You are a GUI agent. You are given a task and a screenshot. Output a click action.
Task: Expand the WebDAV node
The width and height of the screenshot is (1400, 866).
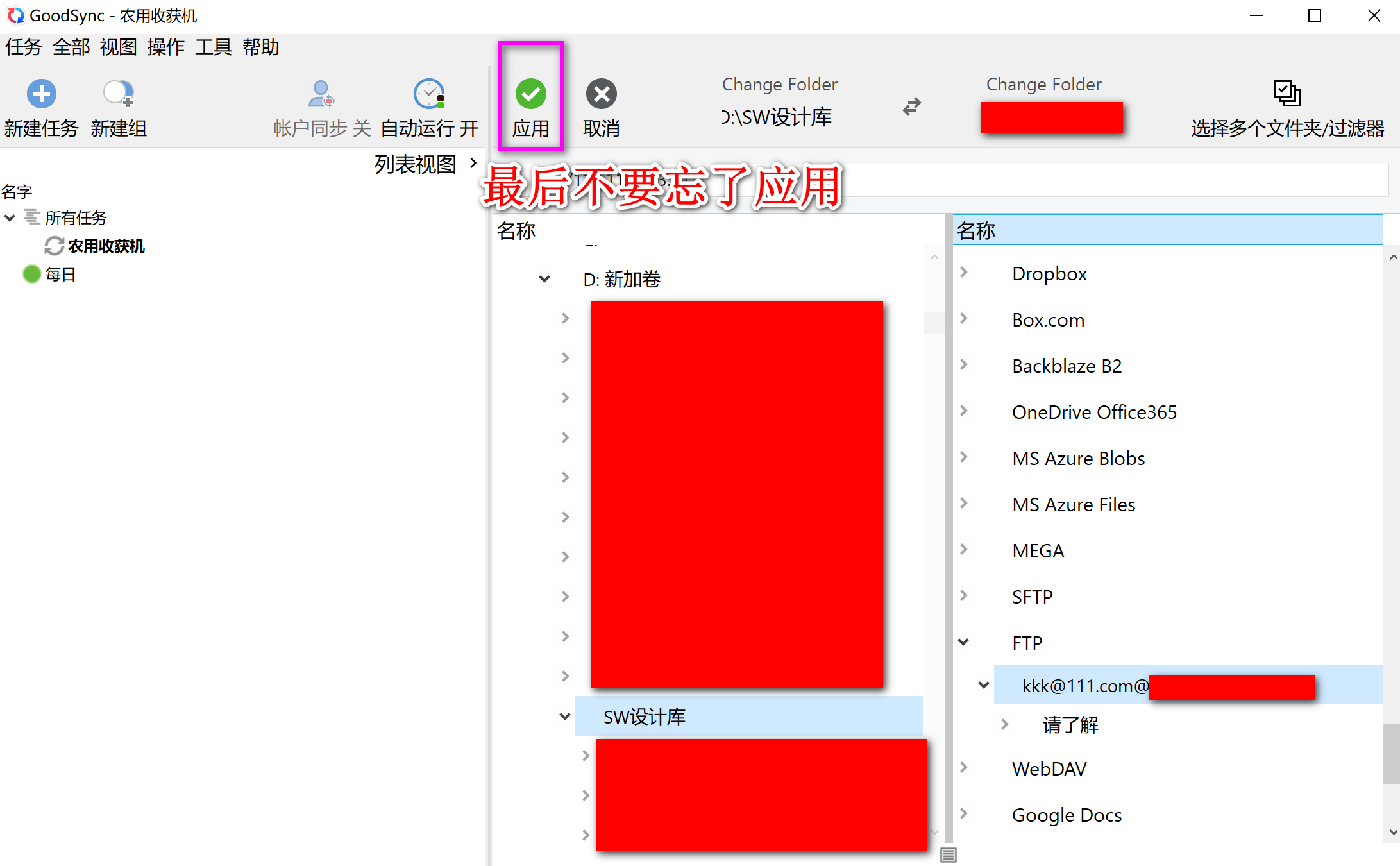click(964, 768)
